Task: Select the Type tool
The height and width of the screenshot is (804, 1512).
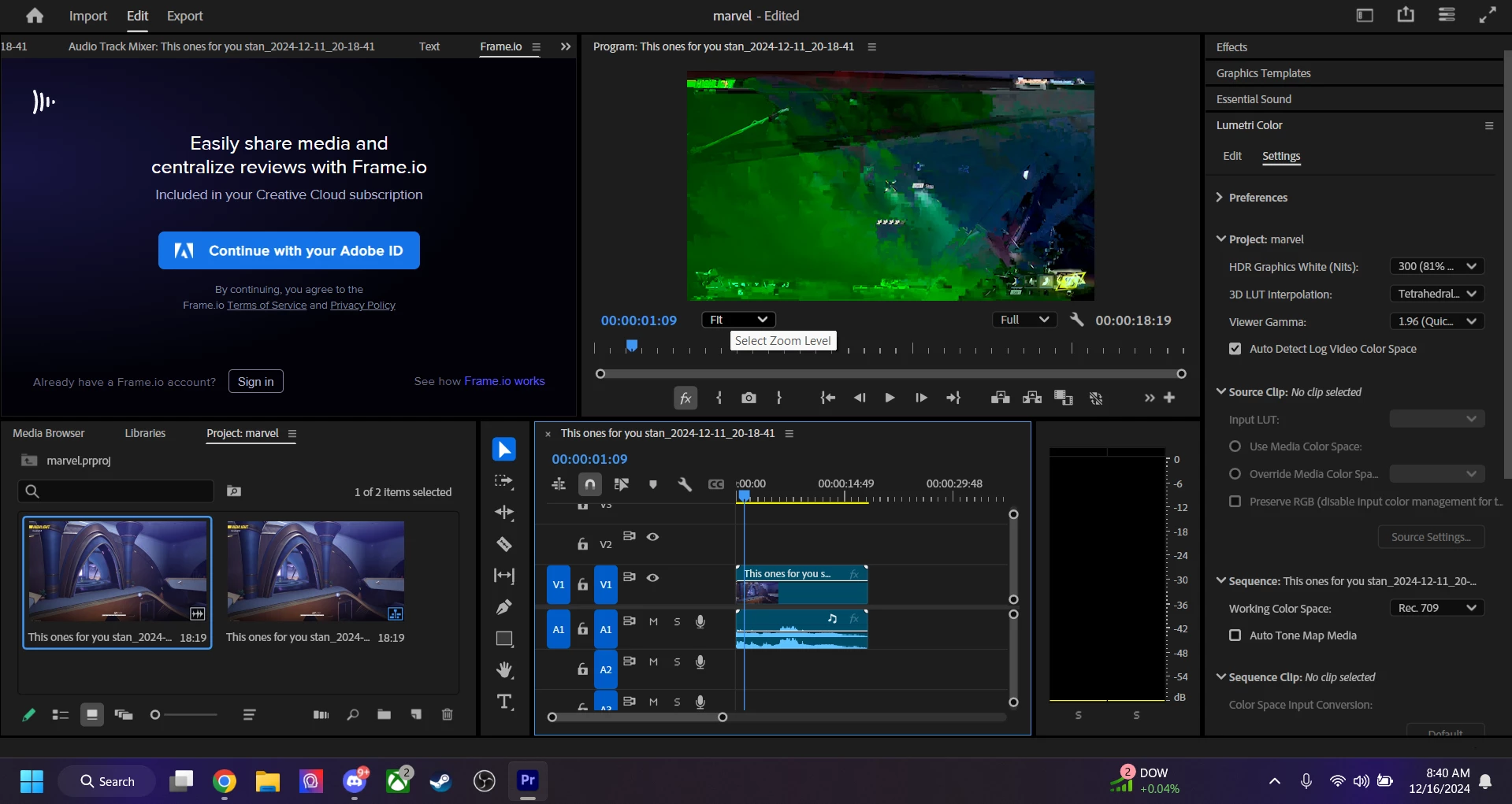Action: tap(504, 702)
